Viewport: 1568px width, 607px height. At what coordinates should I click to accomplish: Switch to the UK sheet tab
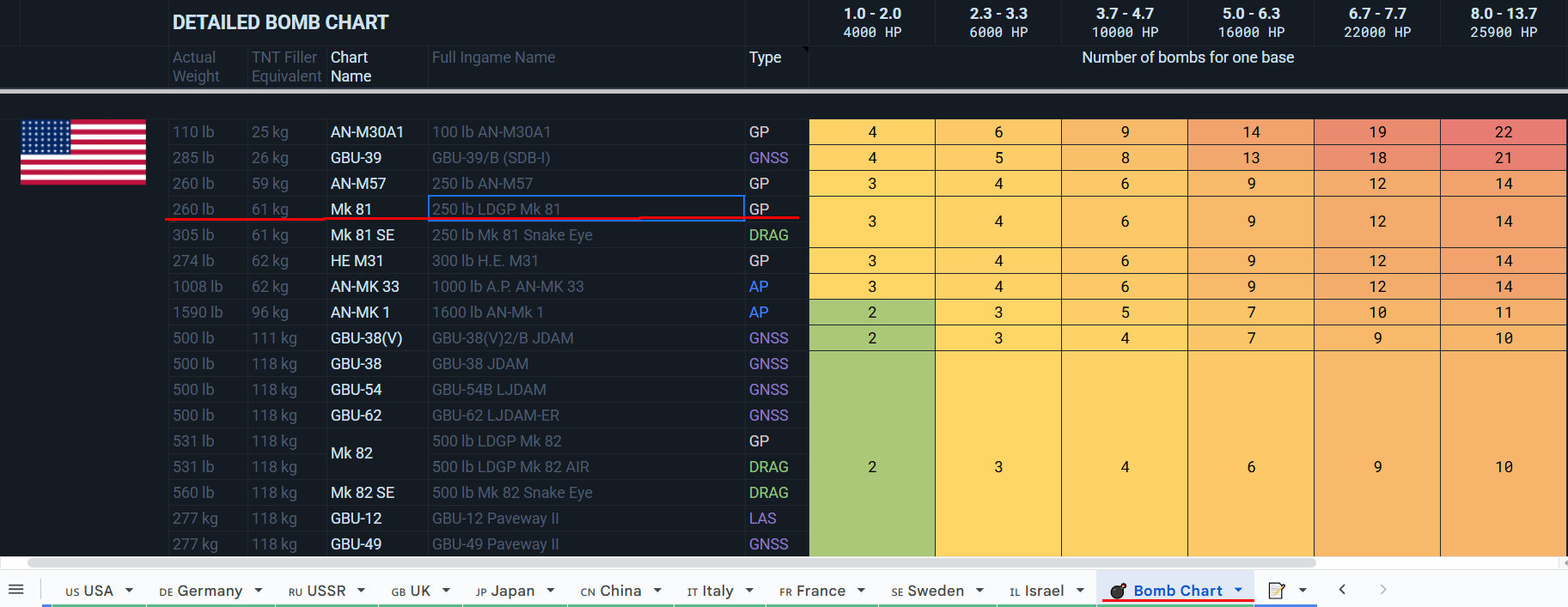pyautogui.click(x=411, y=591)
